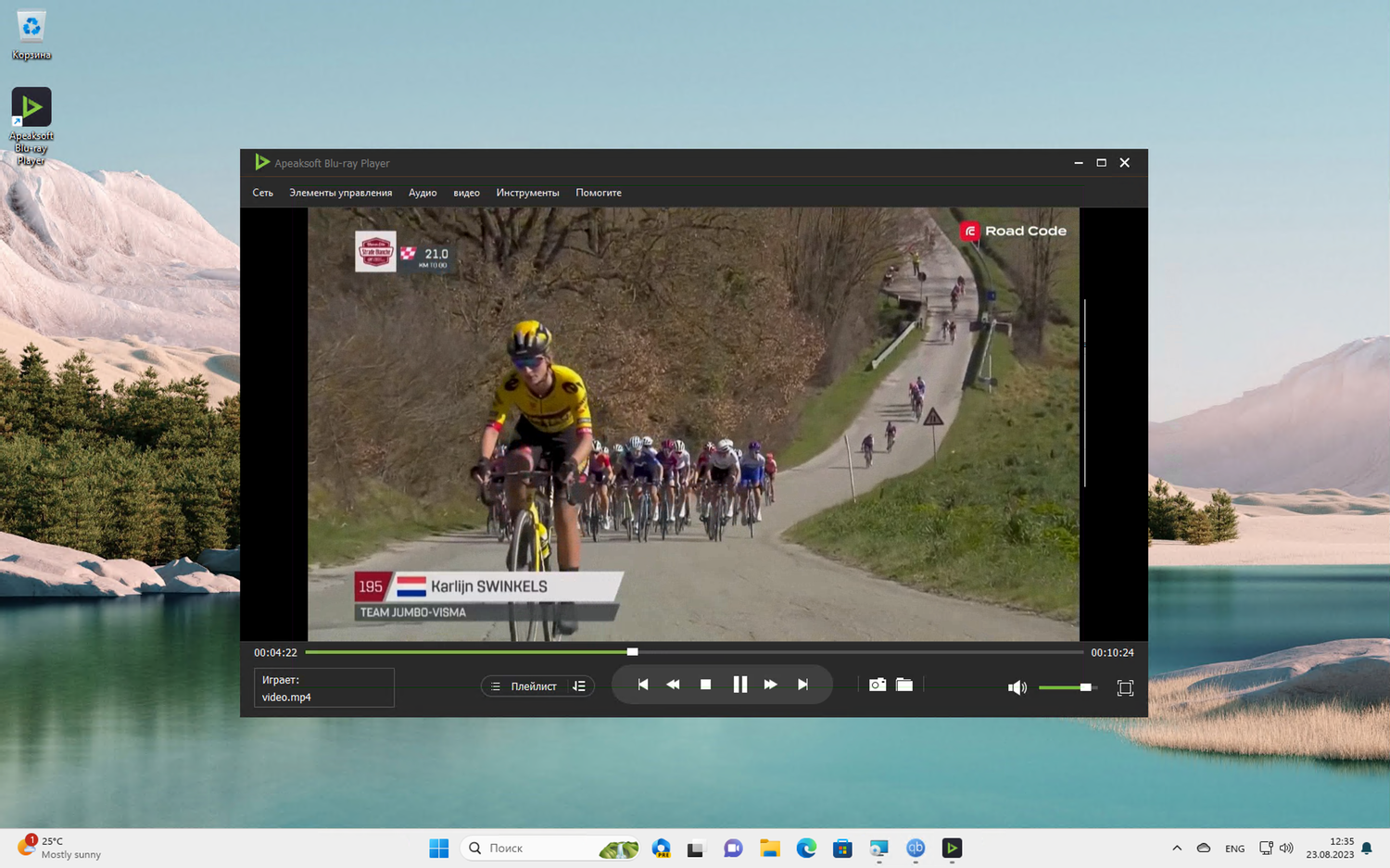Select the Apeaksoft Blu-ray Player desktop shortcut
The height and width of the screenshot is (868, 1390).
[x=32, y=126]
